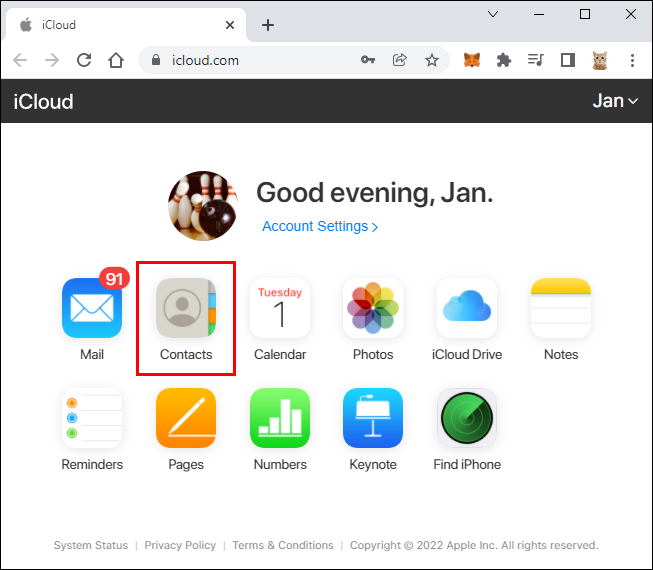
Task: Click the "Contacts" label text
Action: (186, 354)
